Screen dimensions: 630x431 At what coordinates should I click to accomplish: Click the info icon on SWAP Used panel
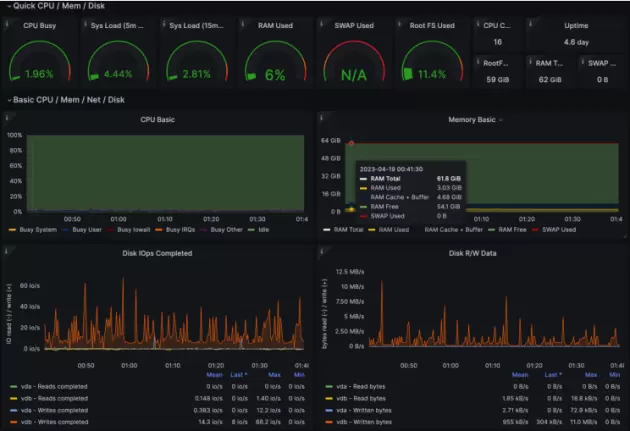323,23
